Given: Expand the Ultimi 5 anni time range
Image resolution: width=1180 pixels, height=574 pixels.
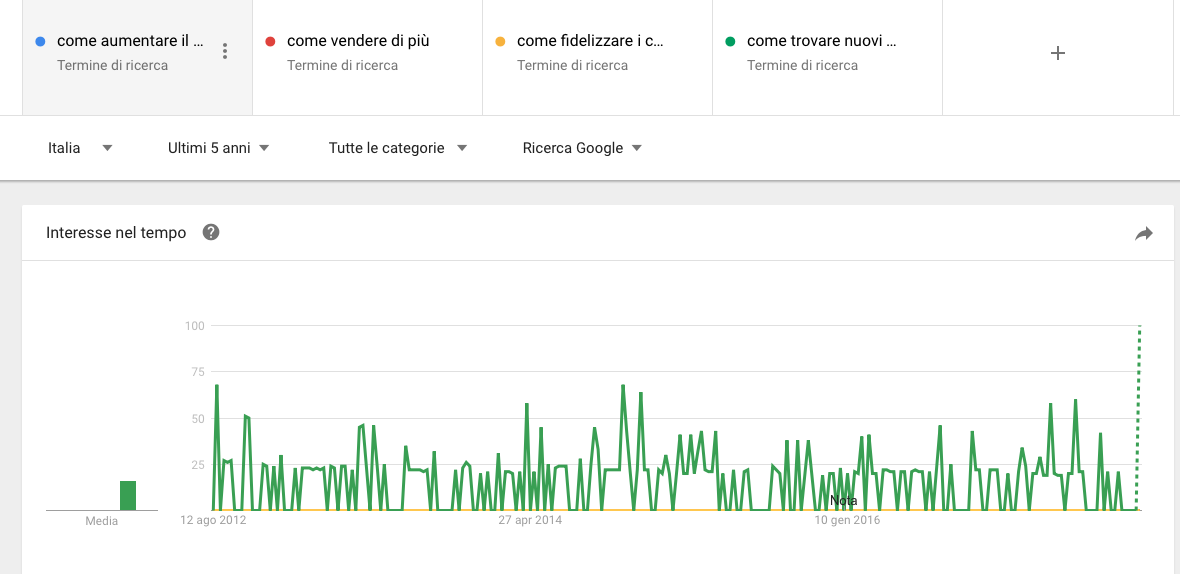Looking at the screenshot, I should pos(219,148).
